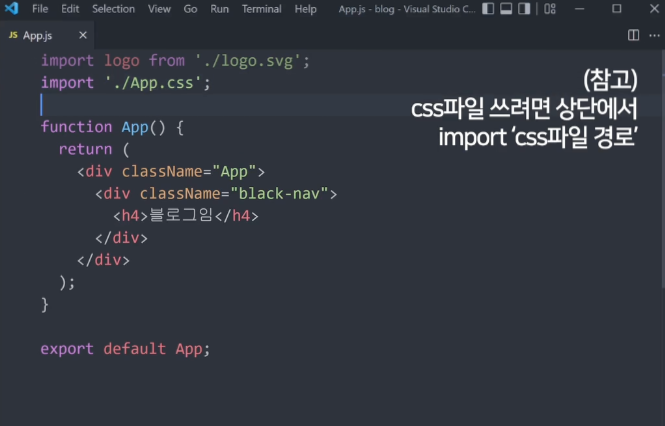The width and height of the screenshot is (665, 426).
Task: Open the Customize Layout icon
Action: 550,8
